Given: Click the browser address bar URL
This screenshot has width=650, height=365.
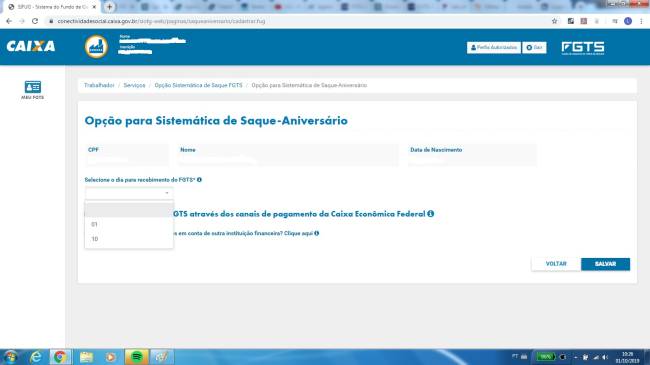Looking at the screenshot, I should pyautogui.click(x=161, y=21).
